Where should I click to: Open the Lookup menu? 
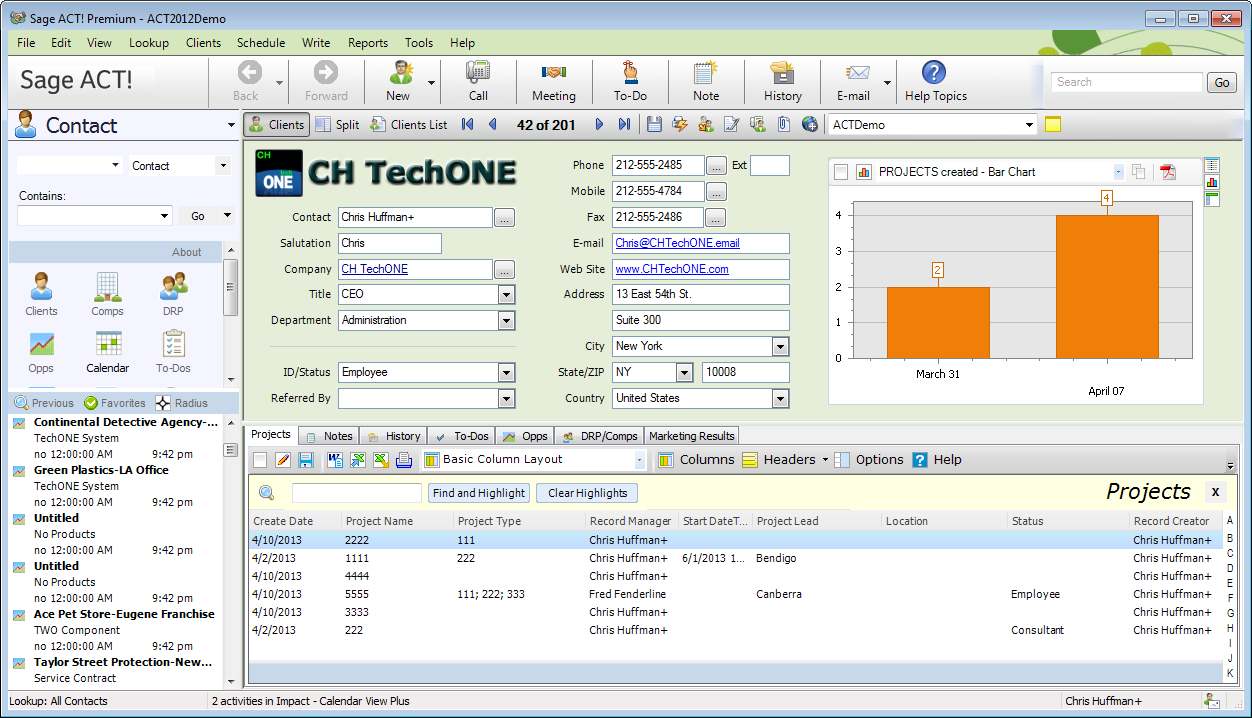point(149,43)
